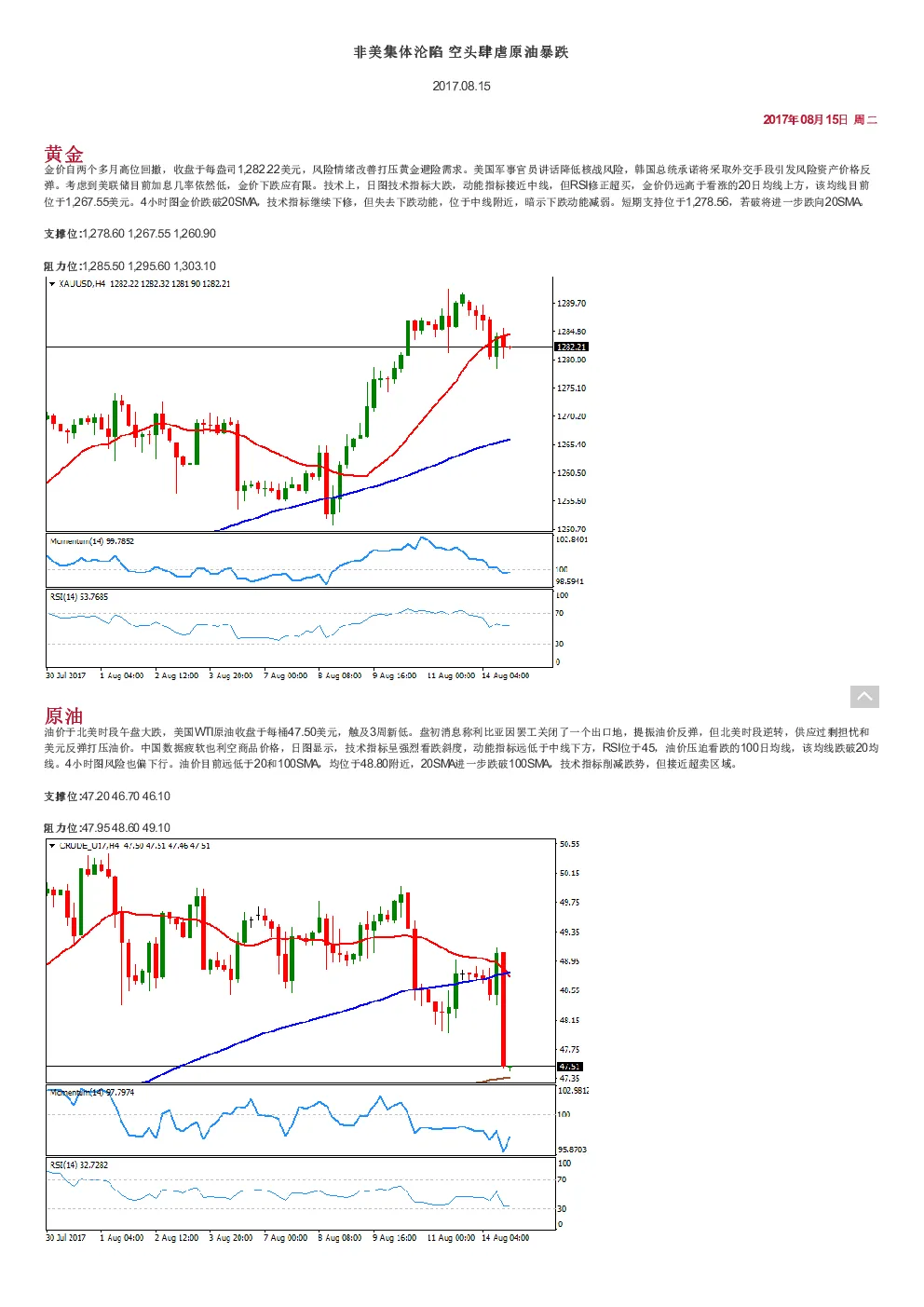Click the 黄金 section heading
This screenshot has width=924, height=1307.
pos(63,154)
